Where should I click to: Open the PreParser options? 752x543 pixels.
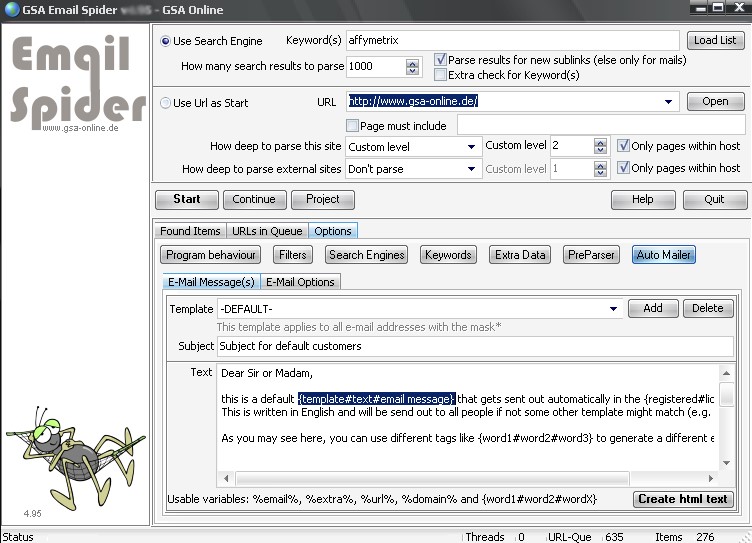[591, 255]
